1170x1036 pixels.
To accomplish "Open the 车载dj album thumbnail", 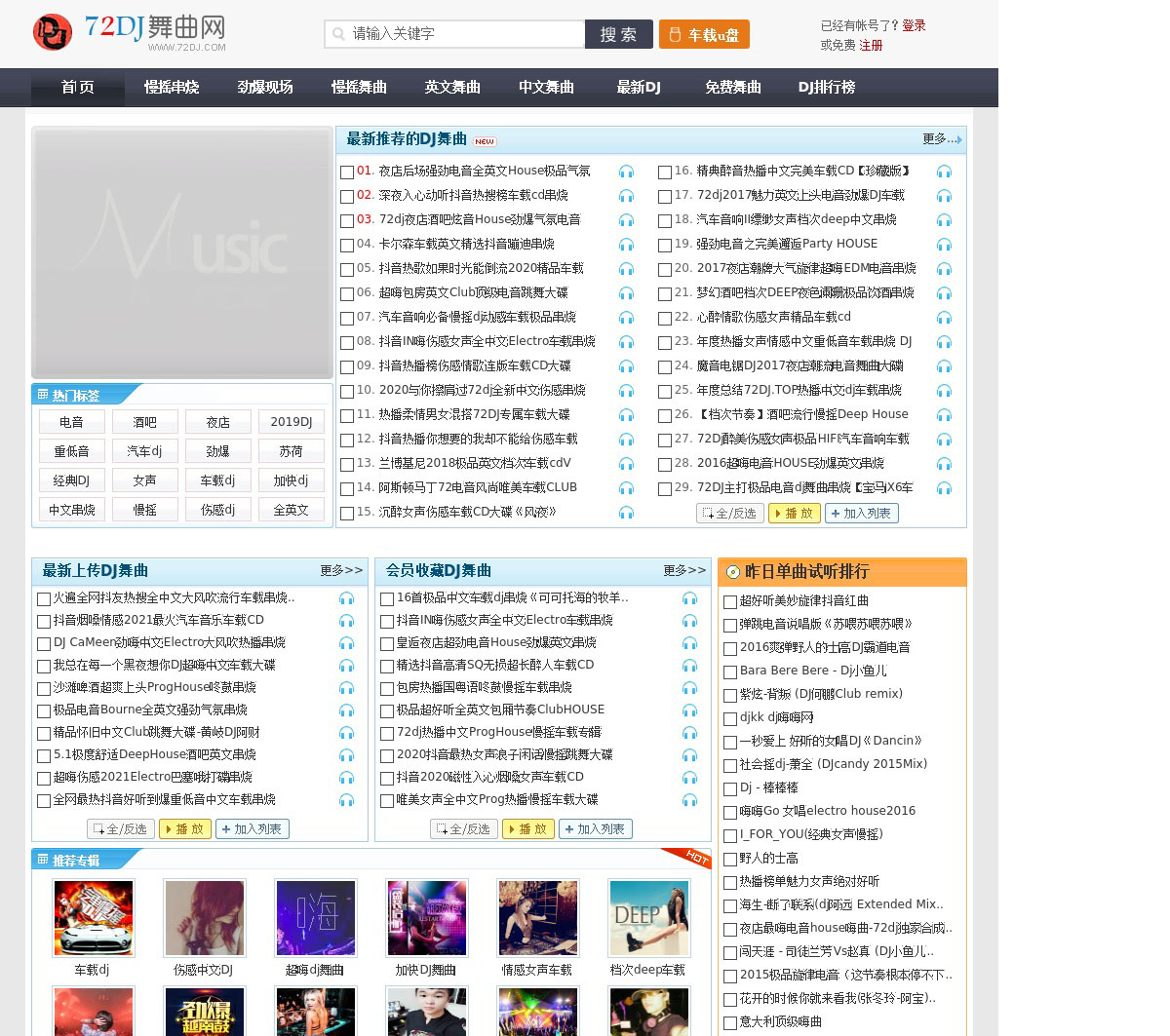I will tap(93, 918).
